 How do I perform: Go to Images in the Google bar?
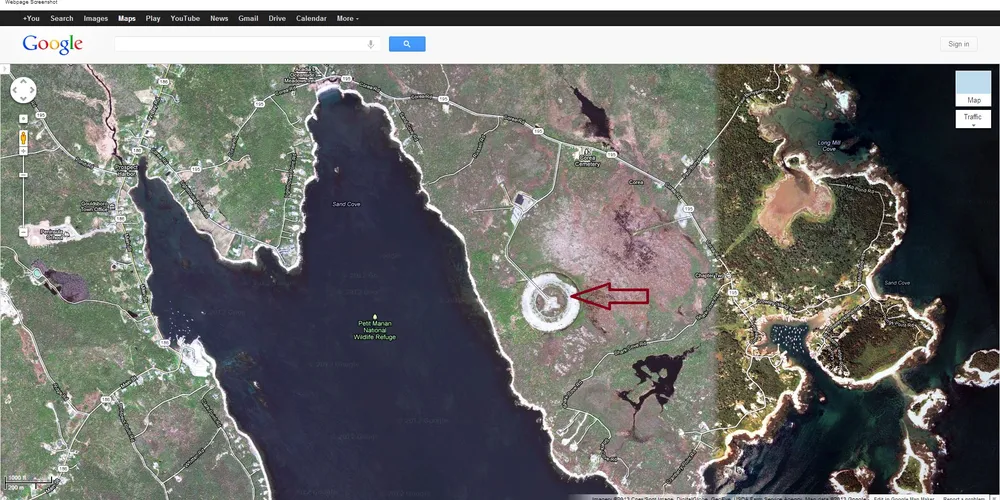[x=96, y=18]
